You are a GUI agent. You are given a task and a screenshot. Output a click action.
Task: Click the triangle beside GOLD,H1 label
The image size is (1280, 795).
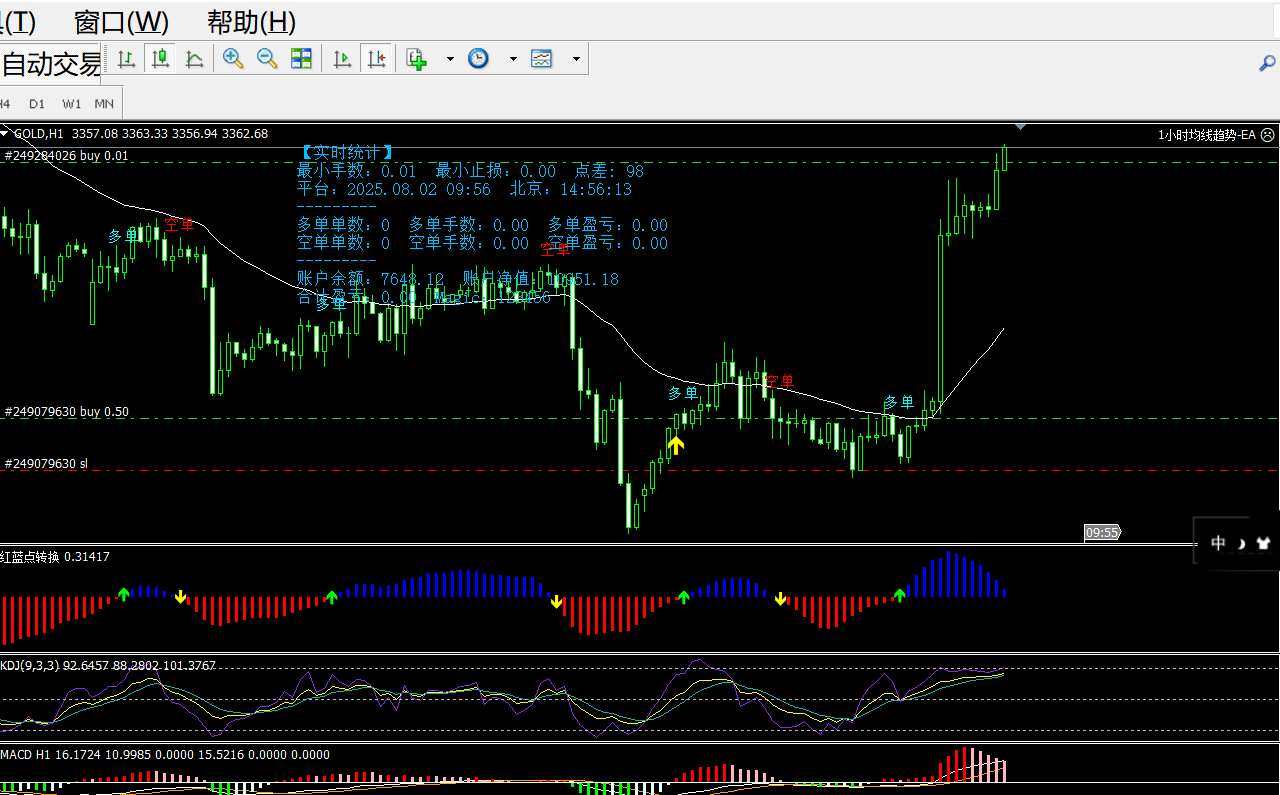click(x=5, y=133)
